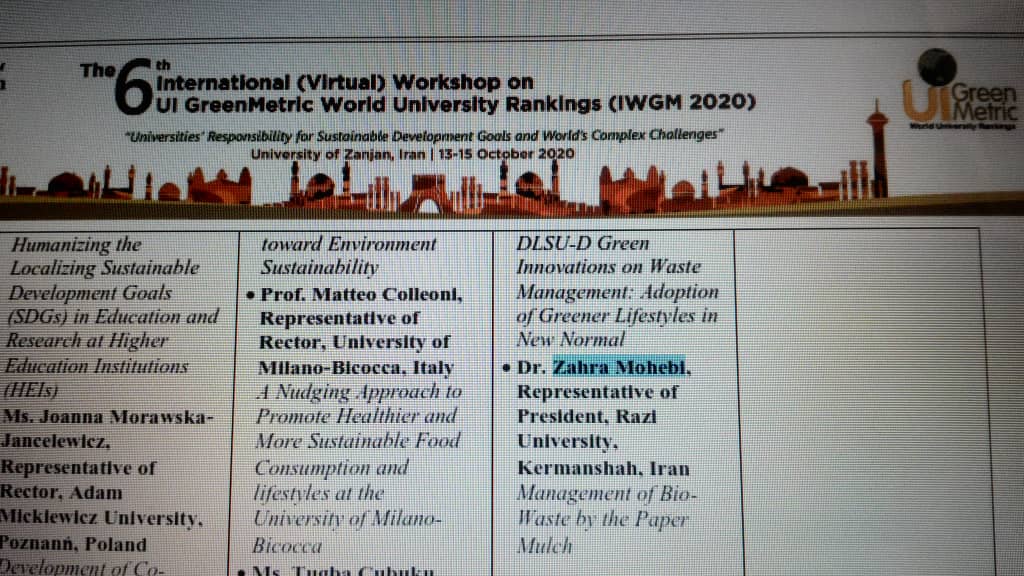Click the text Kermanshah, Iran
Viewport: 1024px width, 576px height.
(x=603, y=468)
